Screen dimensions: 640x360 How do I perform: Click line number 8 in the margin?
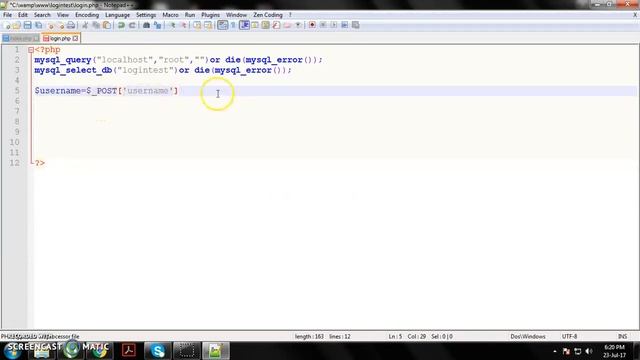pyautogui.click(x=17, y=122)
